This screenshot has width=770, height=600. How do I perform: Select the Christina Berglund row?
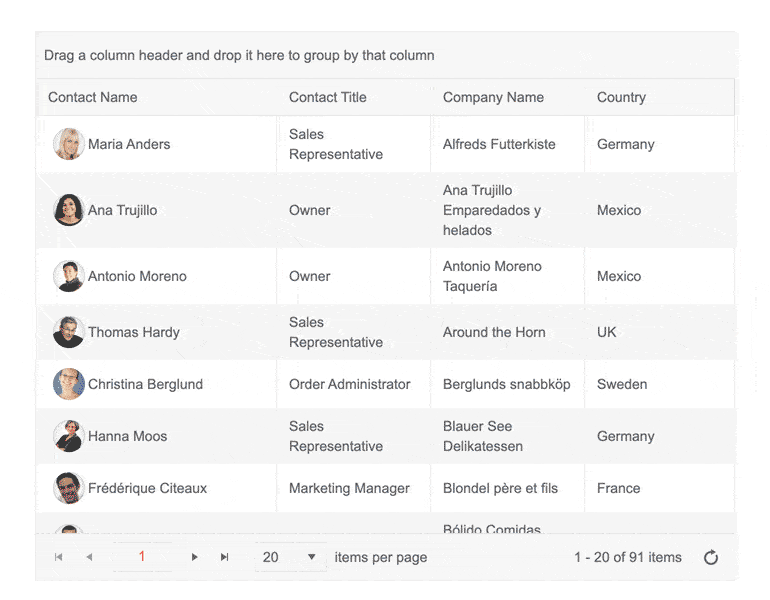coord(145,384)
